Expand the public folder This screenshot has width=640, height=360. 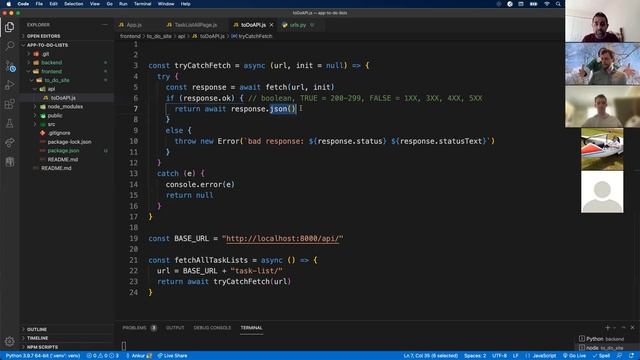pyautogui.click(x=55, y=116)
